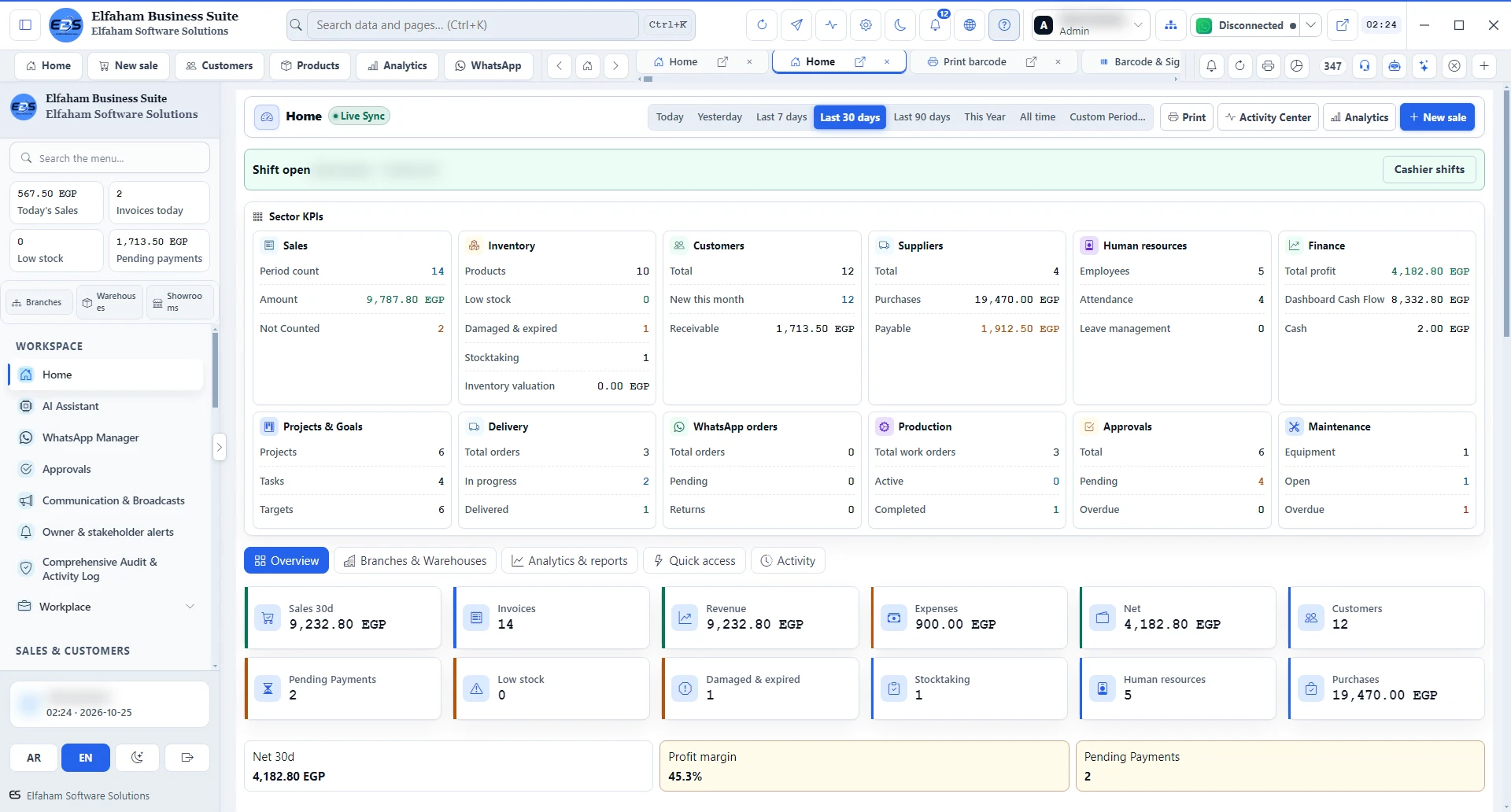Image resolution: width=1511 pixels, height=812 pixels.
Task: Open WhatsApp from the top shortcut bar
Action: 488,66
